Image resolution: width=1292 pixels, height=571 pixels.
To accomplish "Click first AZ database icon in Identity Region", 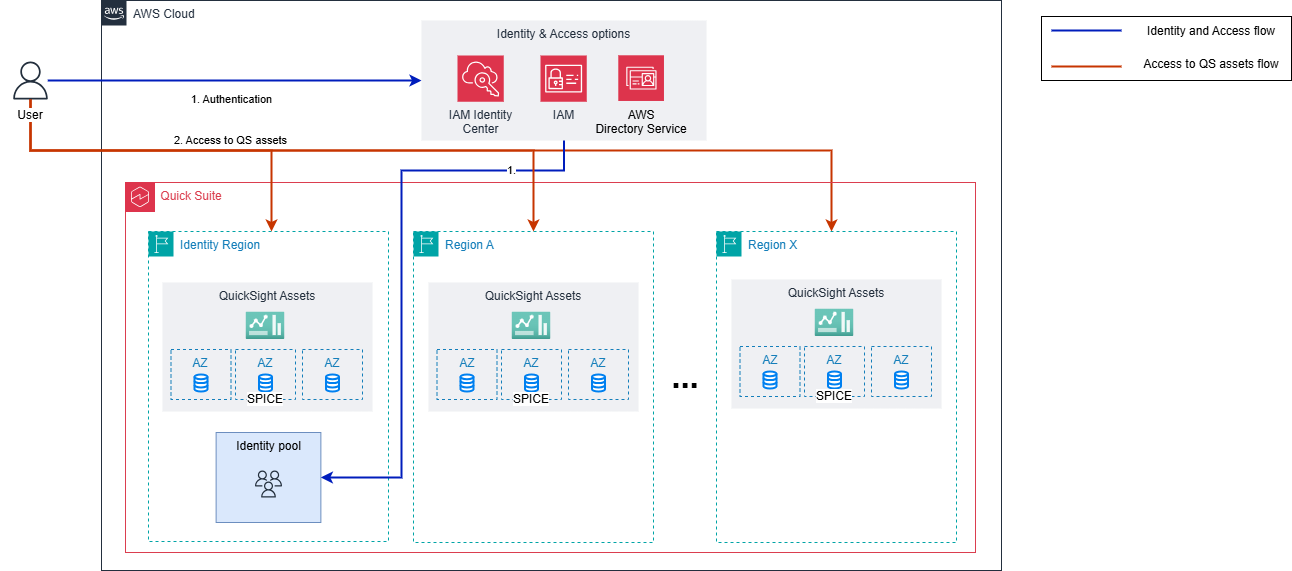I will pyautogui.click(x=201, y=383).
